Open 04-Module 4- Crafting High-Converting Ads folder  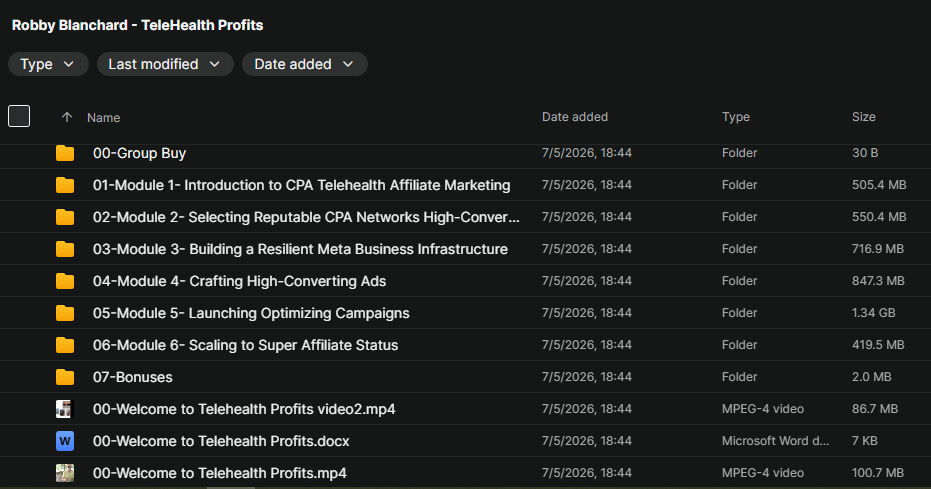point(239,281)
